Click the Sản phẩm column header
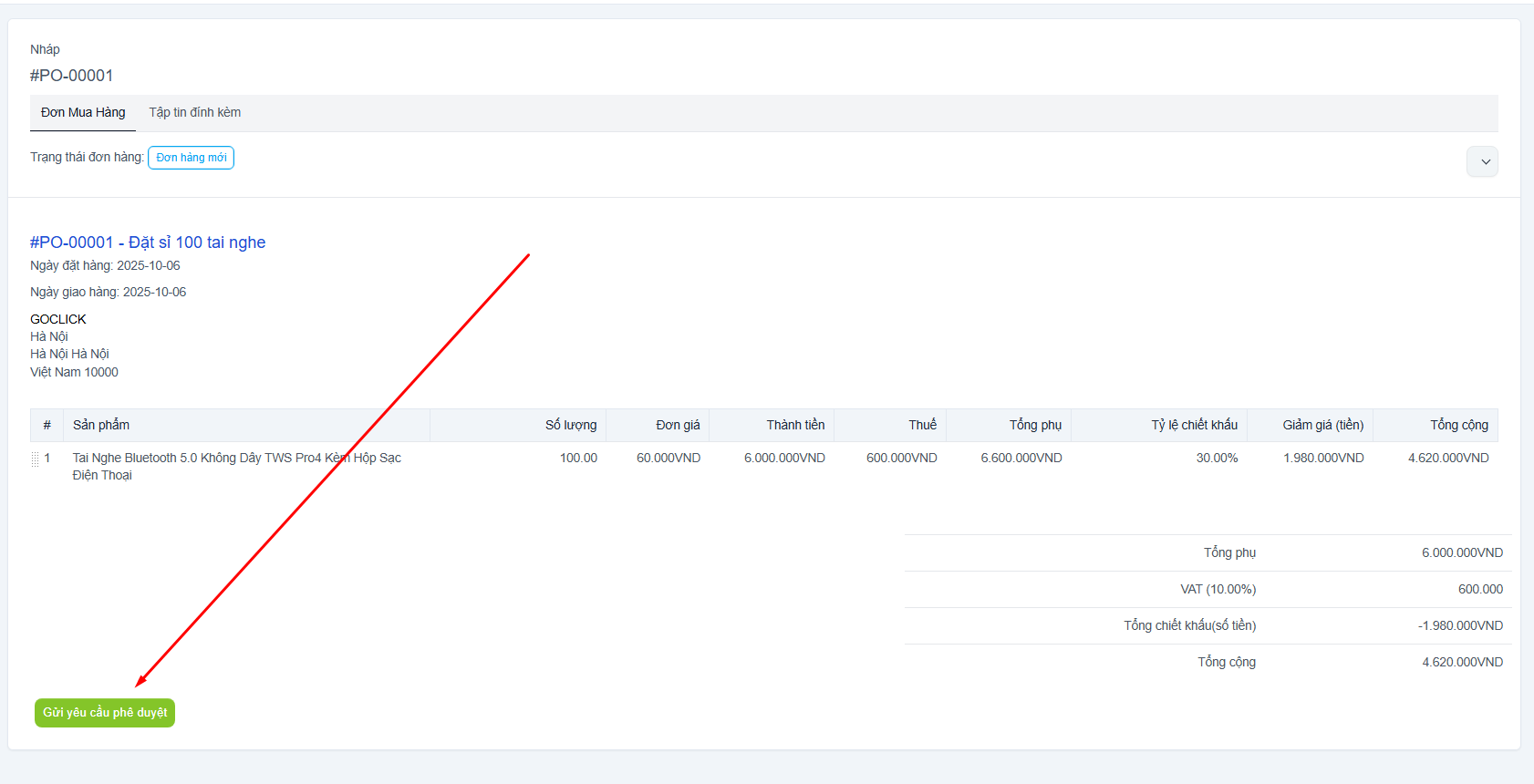 tap(101, 426)
